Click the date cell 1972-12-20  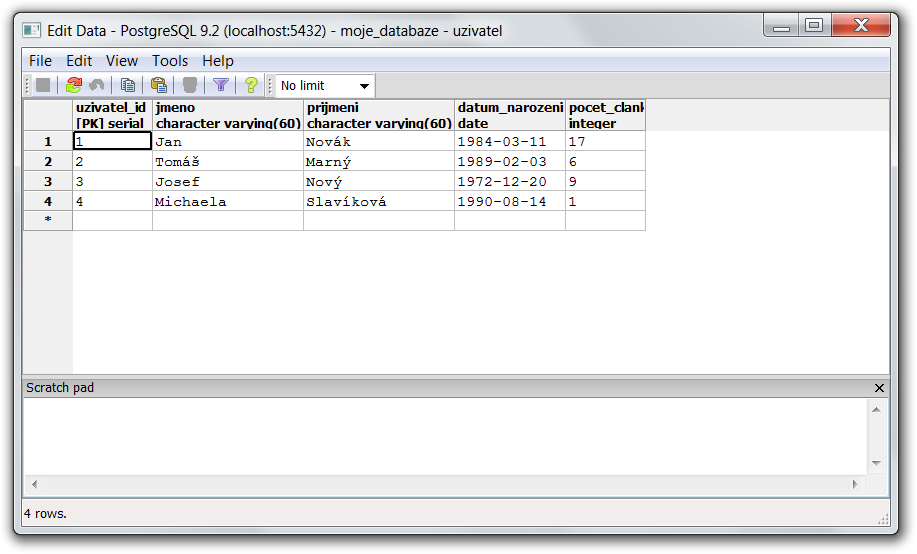[x=510, y=181]
